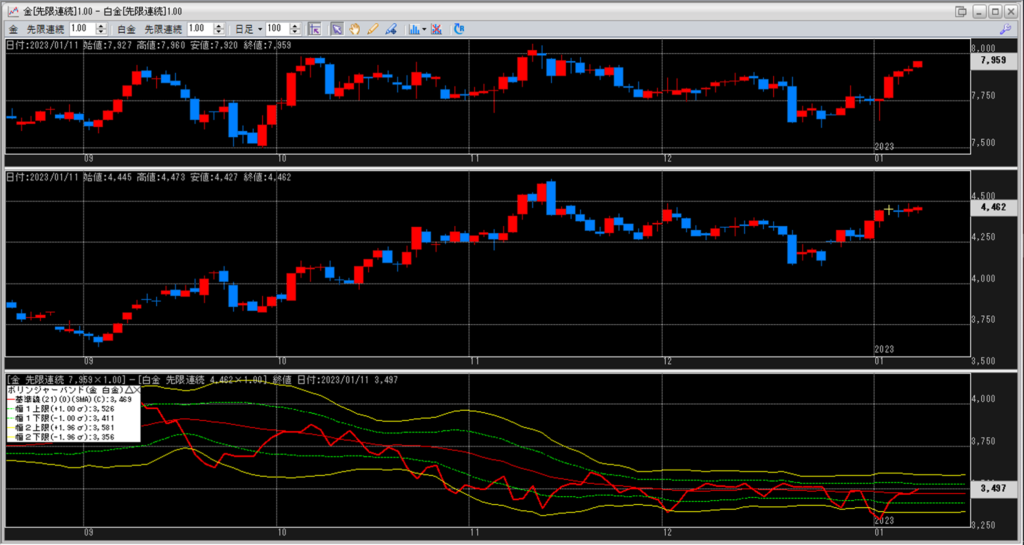Select the pencil drawing tool
This screenshot has height=545, width=1024.
point(372,29)
